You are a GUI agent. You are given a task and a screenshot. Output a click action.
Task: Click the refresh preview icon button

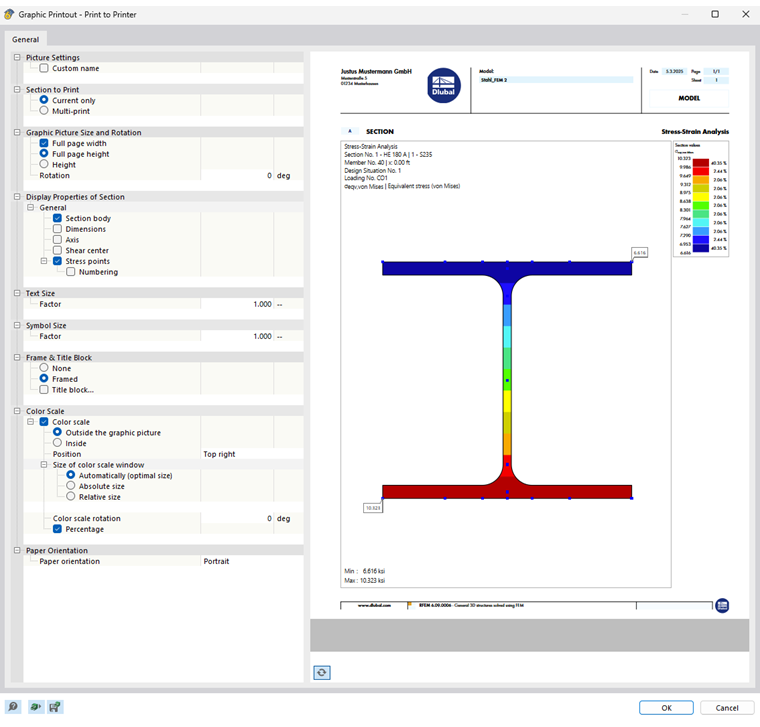click(x=321, y=672)
